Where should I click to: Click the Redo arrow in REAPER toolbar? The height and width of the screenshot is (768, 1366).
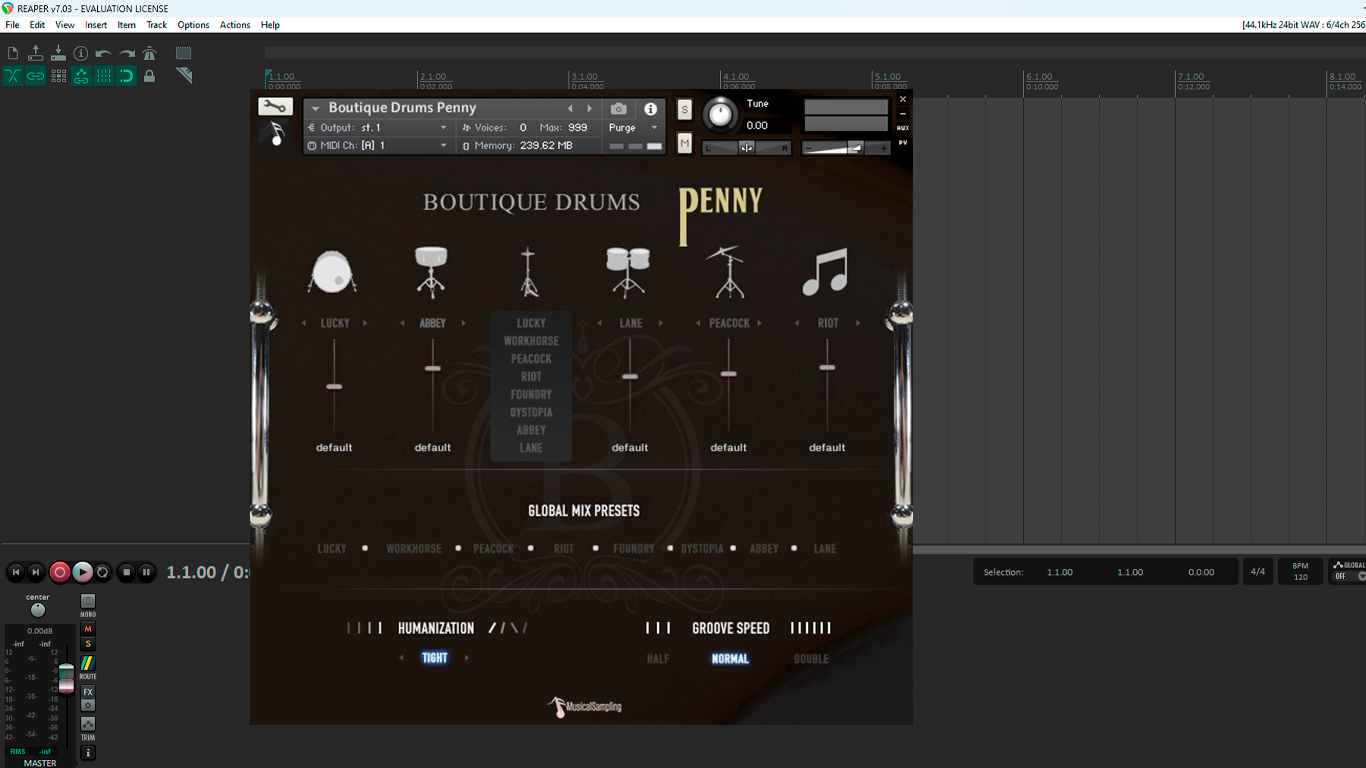[127, 53]
